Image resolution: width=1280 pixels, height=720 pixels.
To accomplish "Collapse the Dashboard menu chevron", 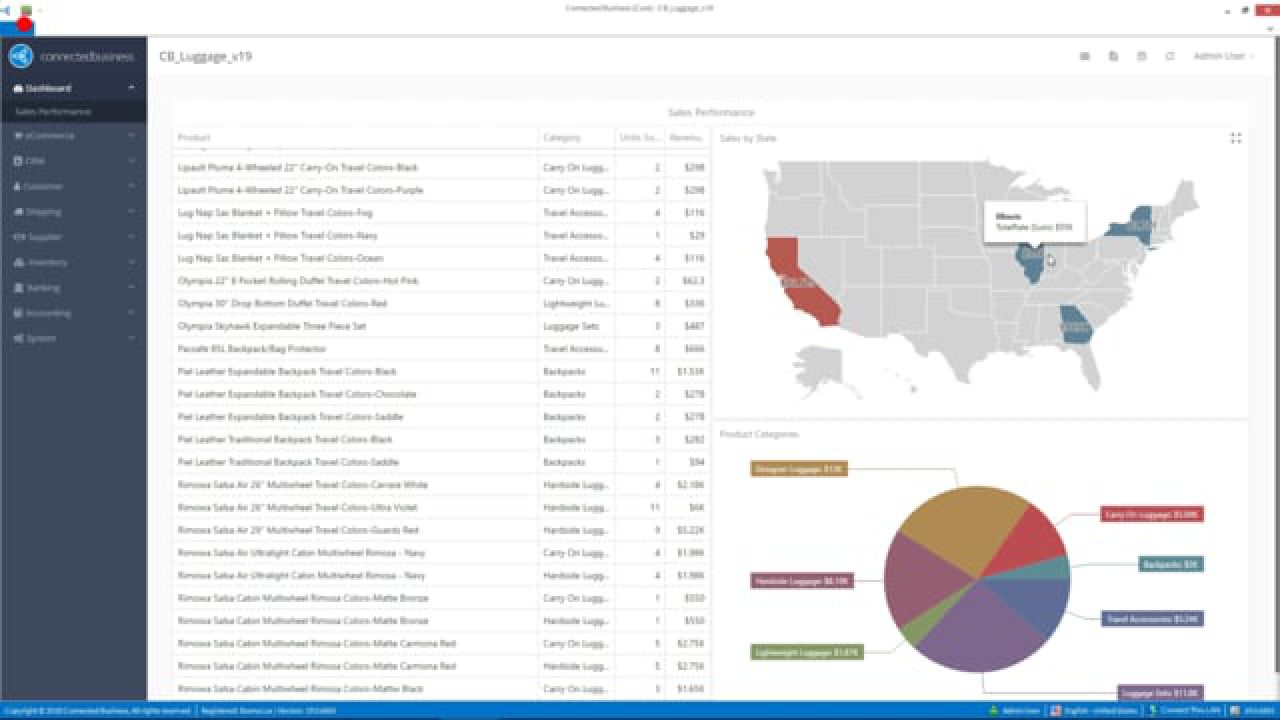I will point(131,88).
